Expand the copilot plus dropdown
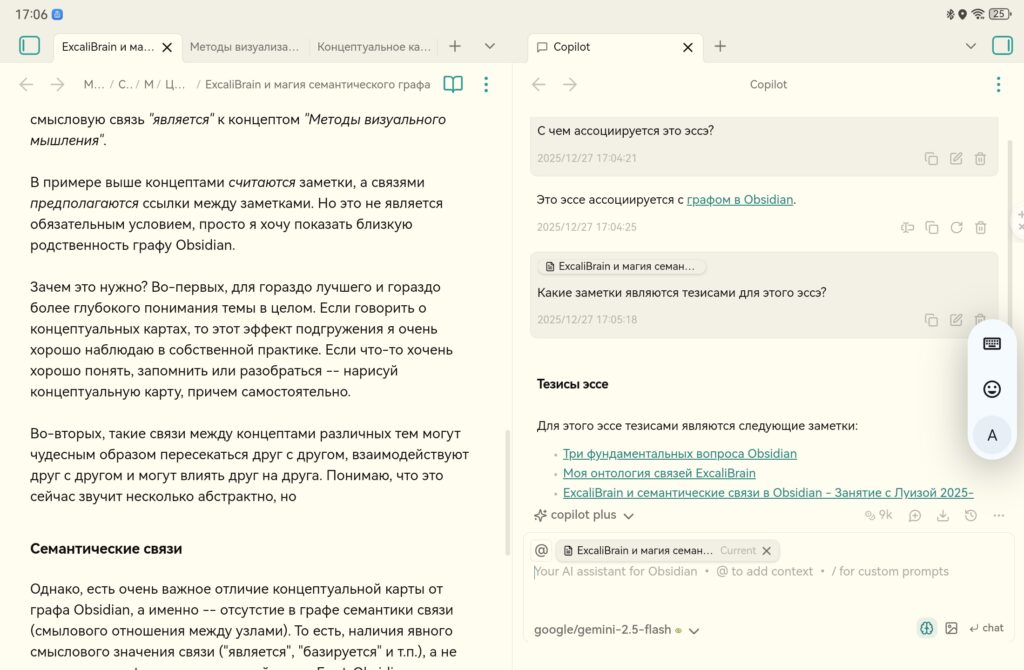Viewport: 1024px width, 670px height. click(583, 514)
